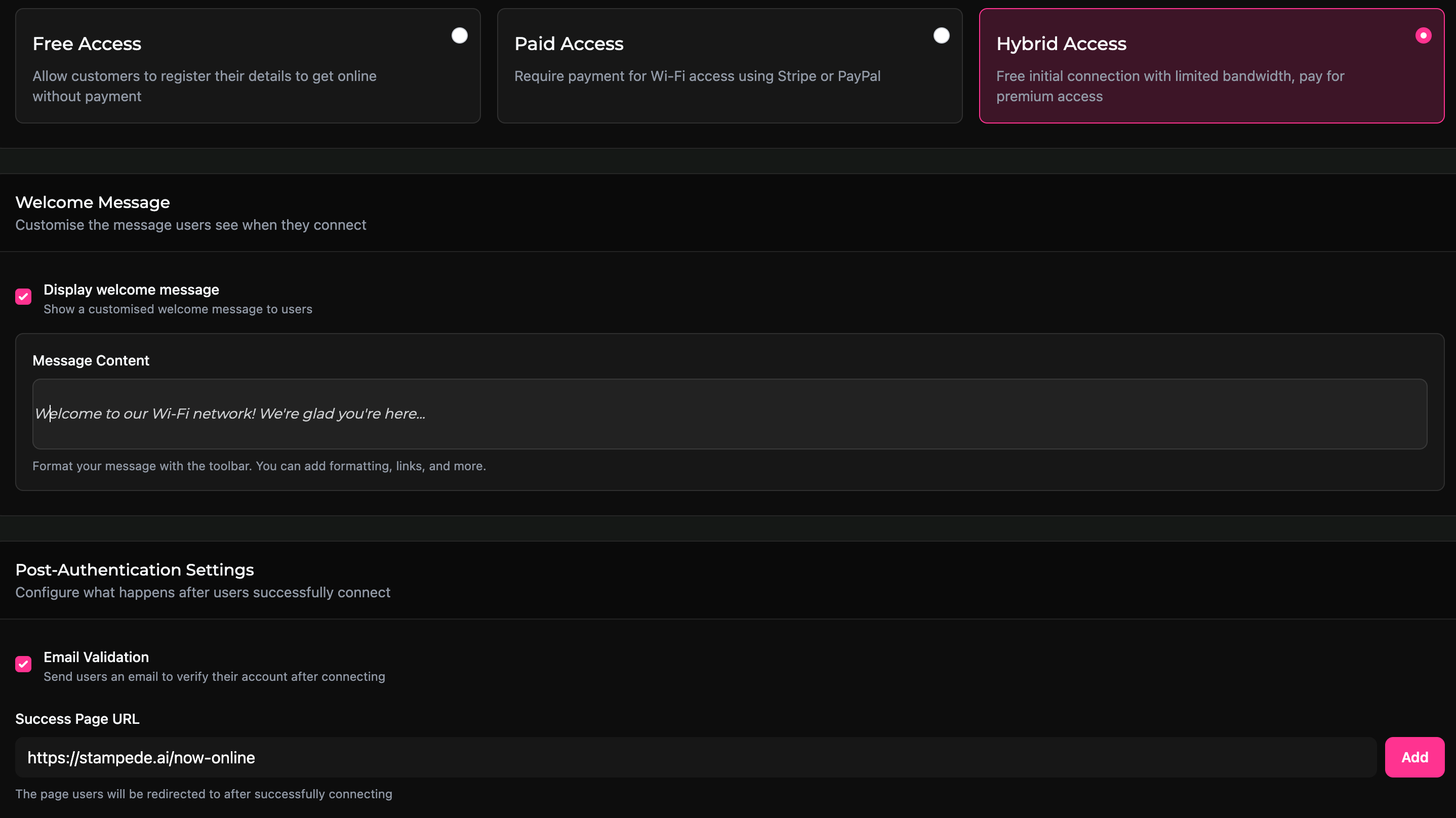Click the Success Page URL label
Image resolution: width=1456 pixels, height=818 pixels.
click(77, 719)
